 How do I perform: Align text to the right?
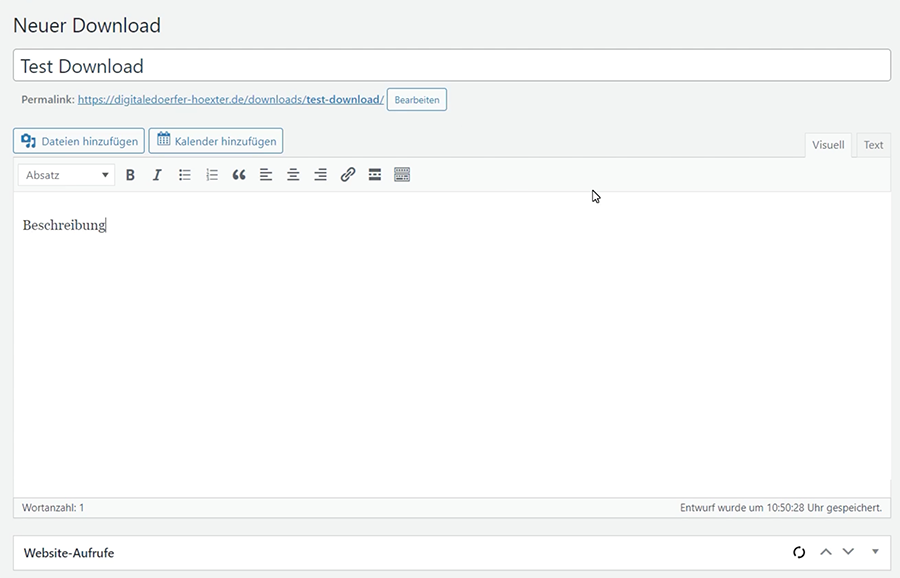point(320,175)
